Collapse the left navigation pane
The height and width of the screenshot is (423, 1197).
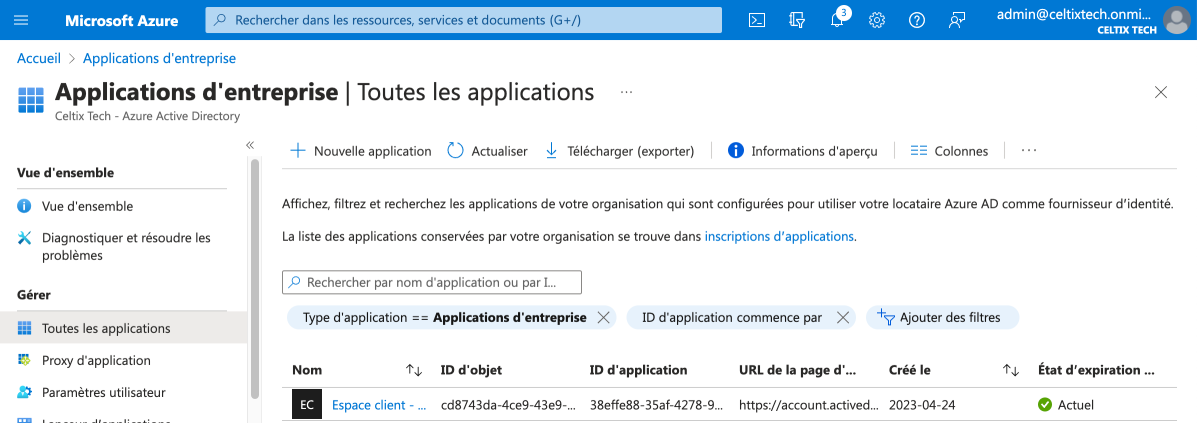click(250, 145)
